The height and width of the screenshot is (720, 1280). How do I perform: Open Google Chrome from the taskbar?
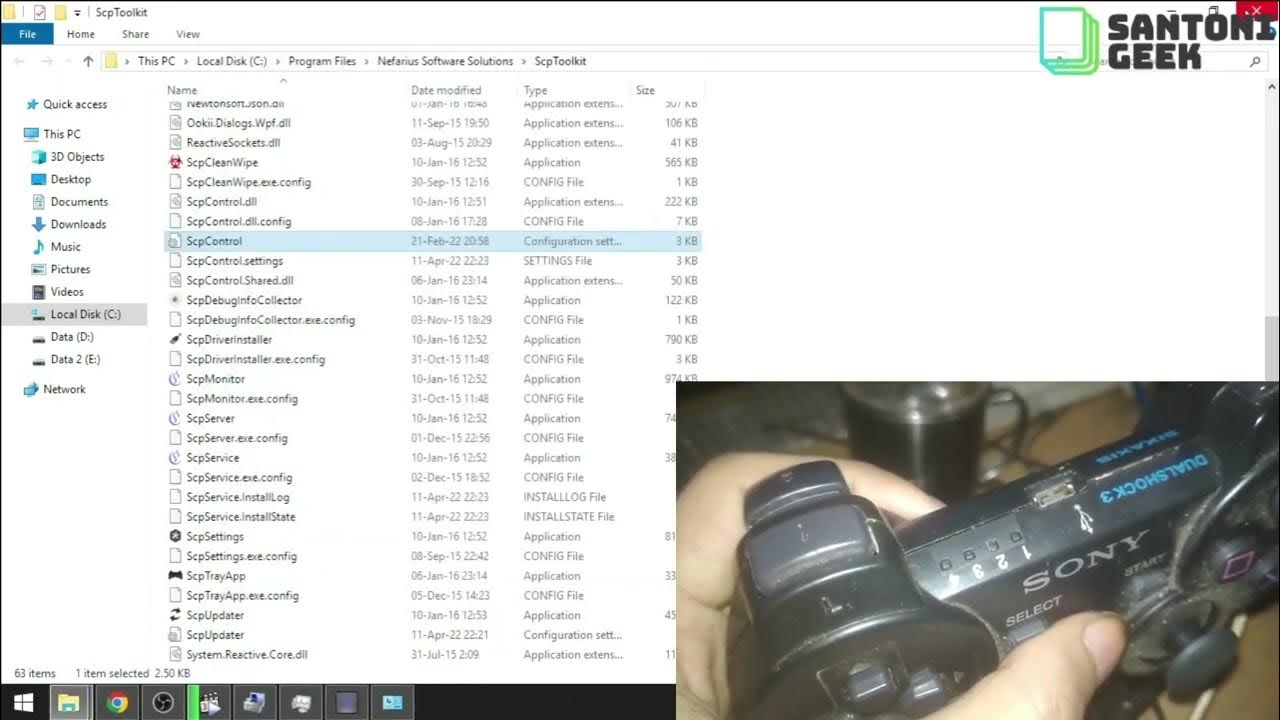click(117, 703)
